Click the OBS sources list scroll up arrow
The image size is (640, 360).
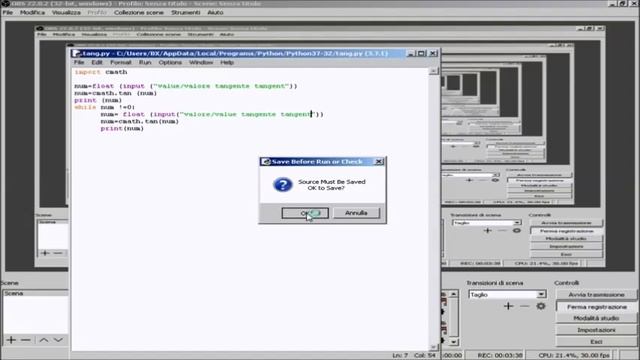point(453,294)
